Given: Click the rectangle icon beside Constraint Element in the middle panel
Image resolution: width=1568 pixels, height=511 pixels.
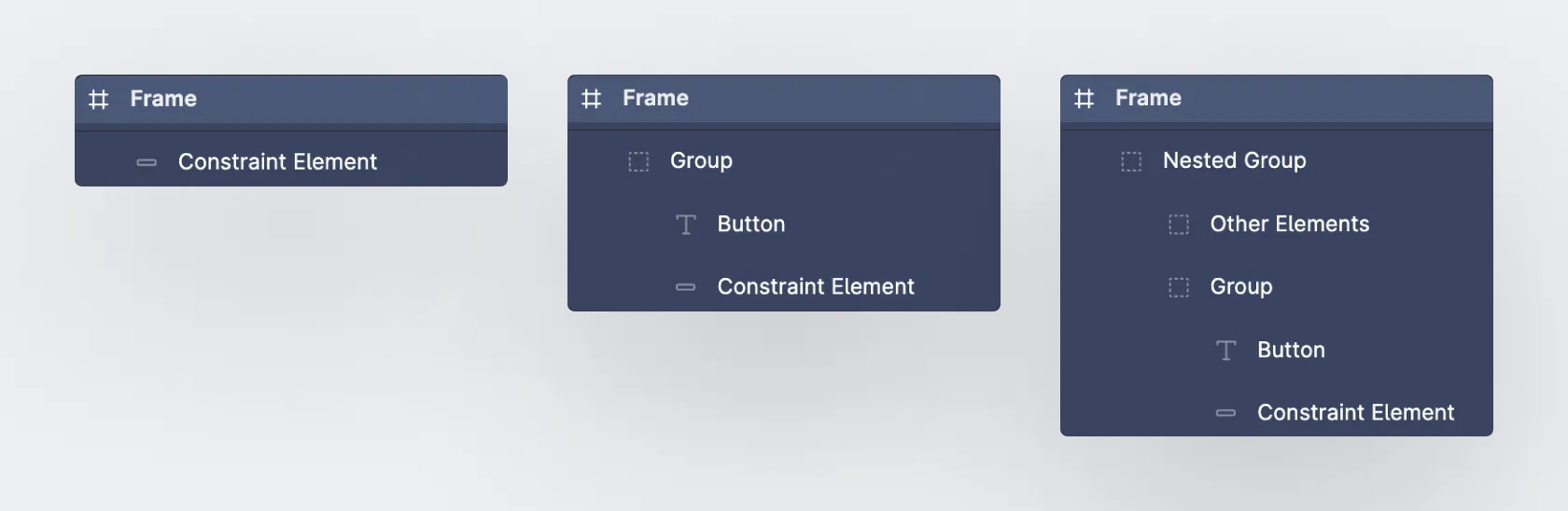Looking at the screenshot, I should click(x=686, y=287).
